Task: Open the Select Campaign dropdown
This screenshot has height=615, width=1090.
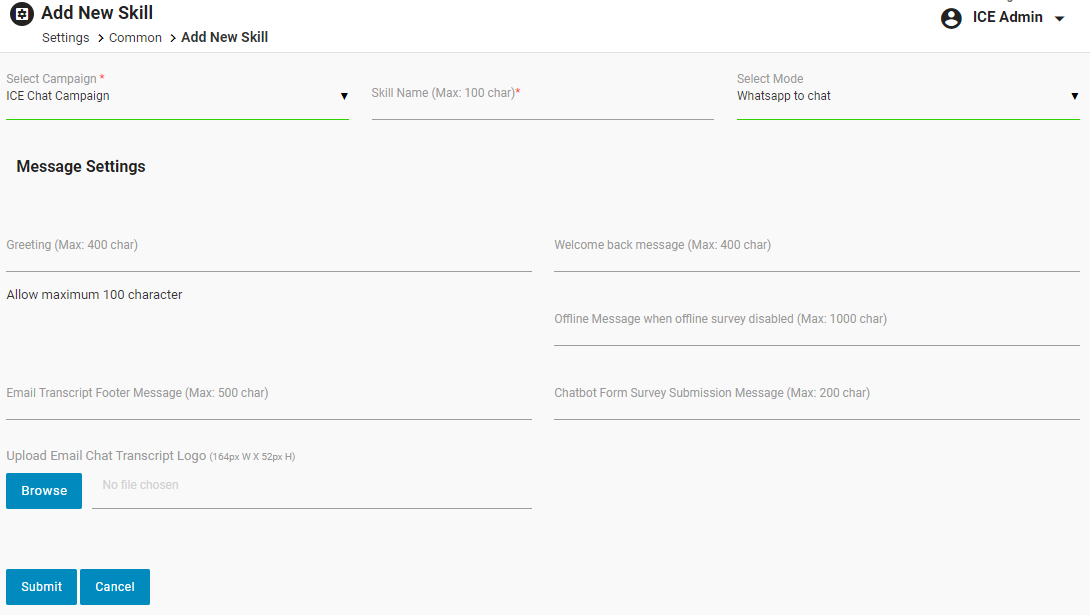Action: pyautogui.click(x=177, y=97)
